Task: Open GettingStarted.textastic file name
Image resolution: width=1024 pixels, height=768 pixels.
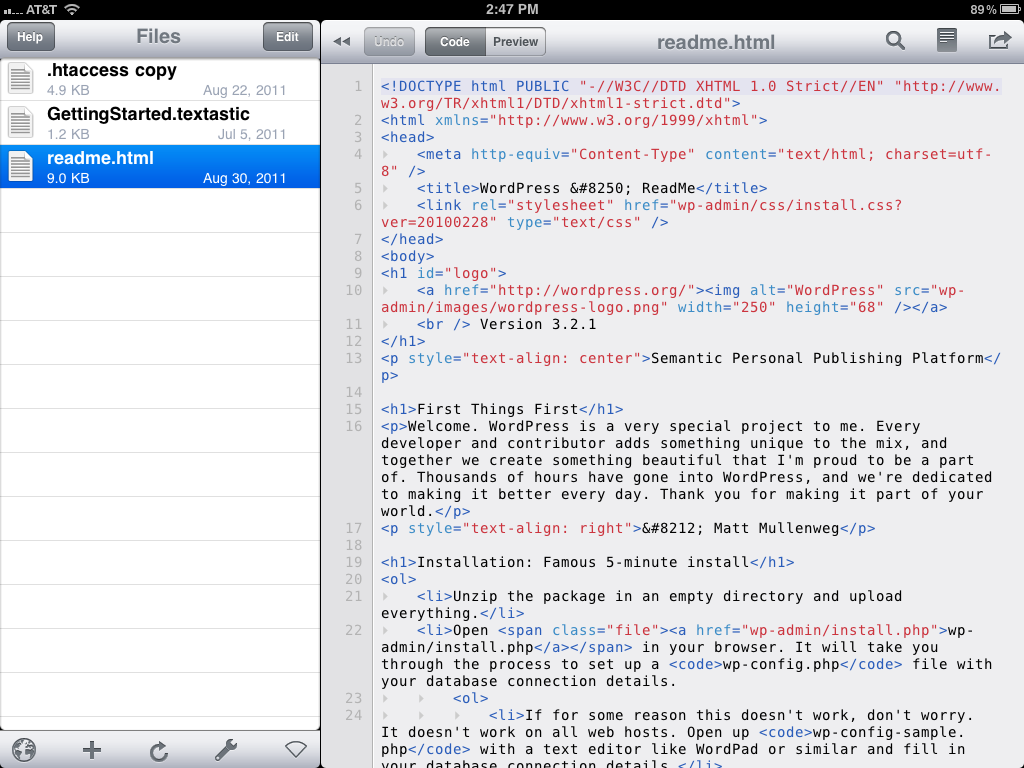Action: click(x=148, y=114)
